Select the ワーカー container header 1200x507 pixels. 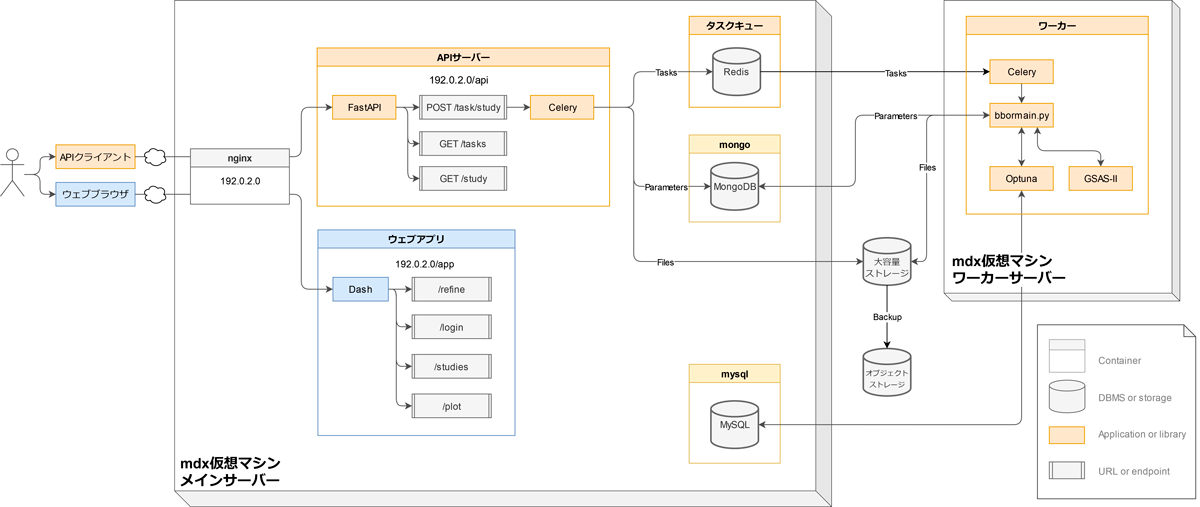(1058, 25)
